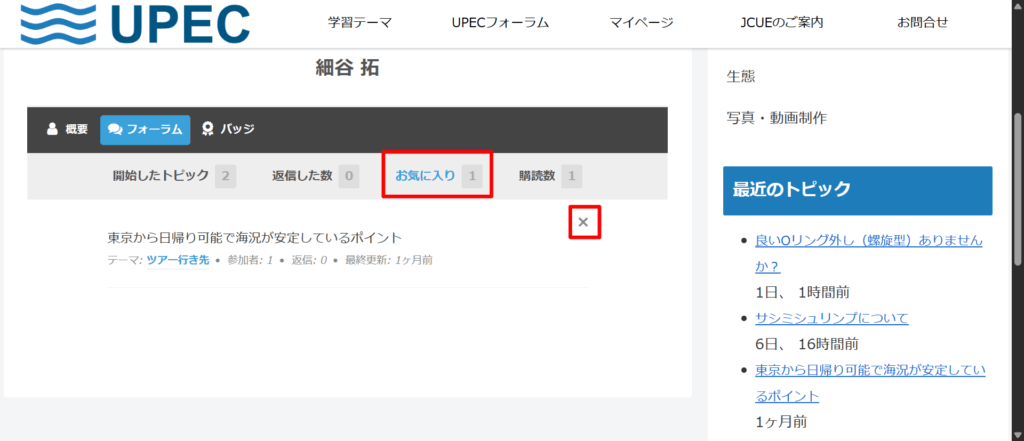Open JCUEのご案内 in the navigation bar
1024x441 pixels.
click(x=783, y=23)
